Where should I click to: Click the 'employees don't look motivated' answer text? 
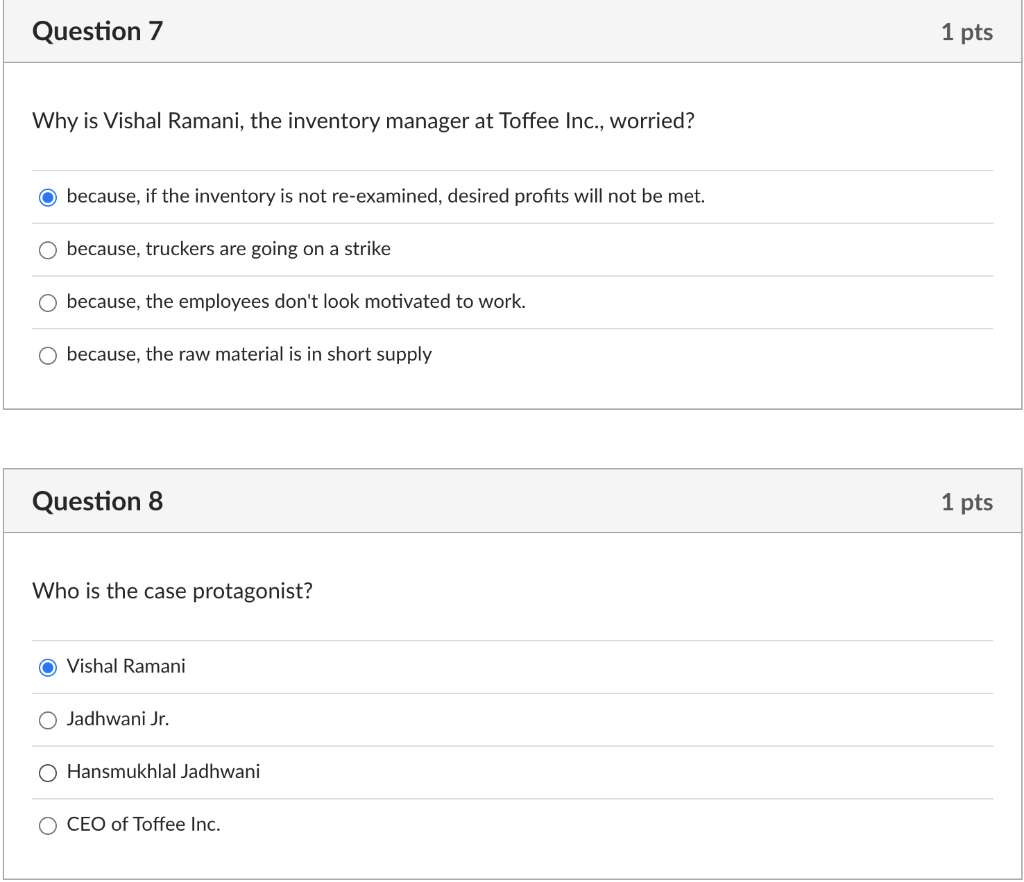[295, 301]
